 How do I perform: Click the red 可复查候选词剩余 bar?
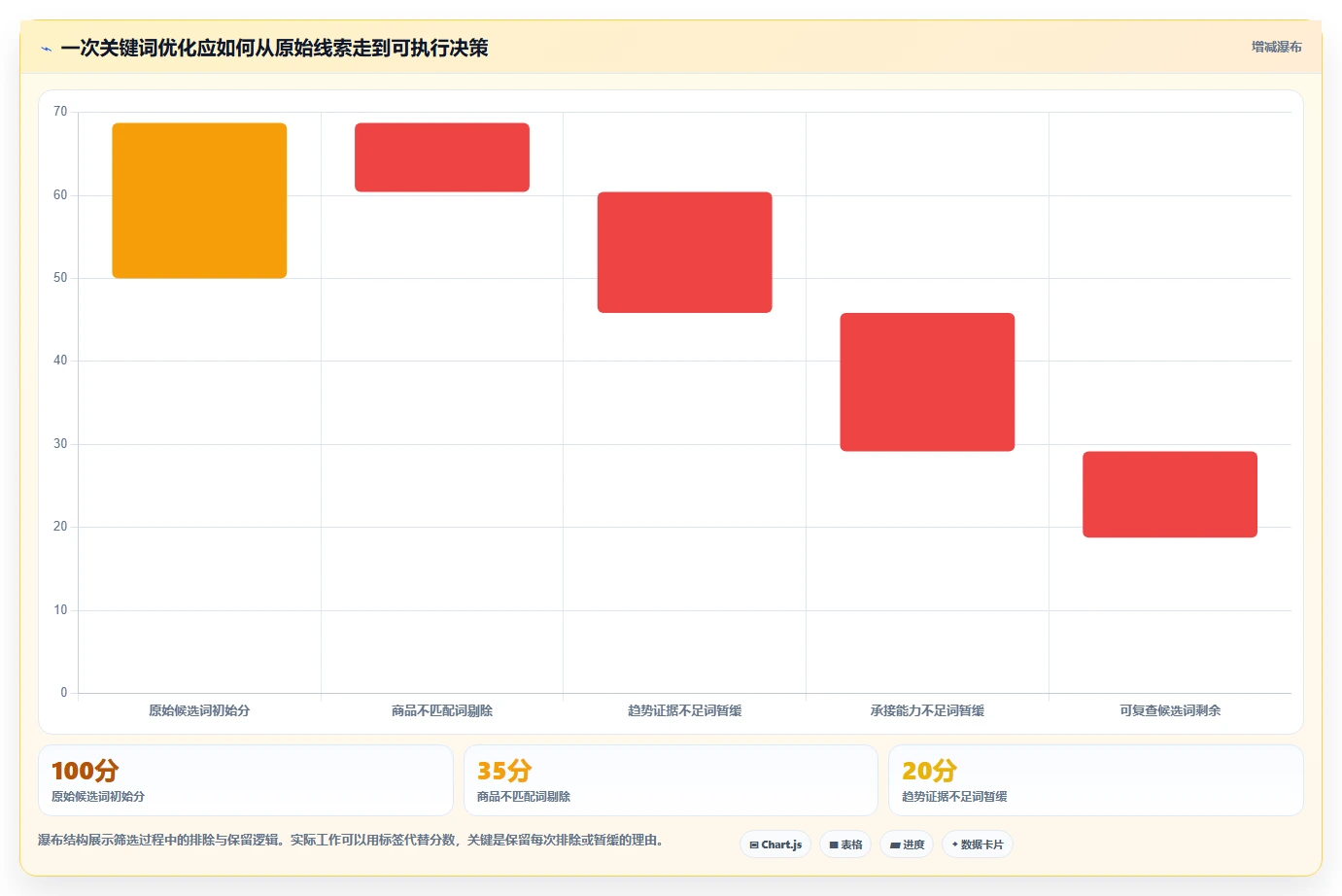coord(1170,495)
